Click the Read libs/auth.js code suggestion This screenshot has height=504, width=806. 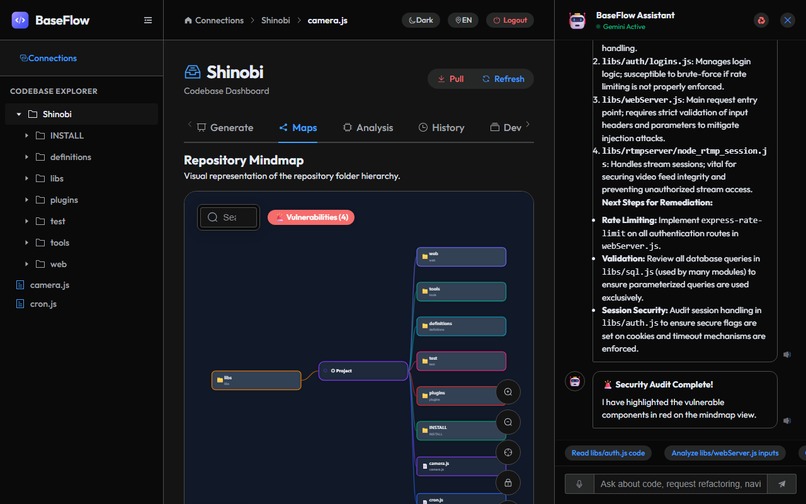608,453
